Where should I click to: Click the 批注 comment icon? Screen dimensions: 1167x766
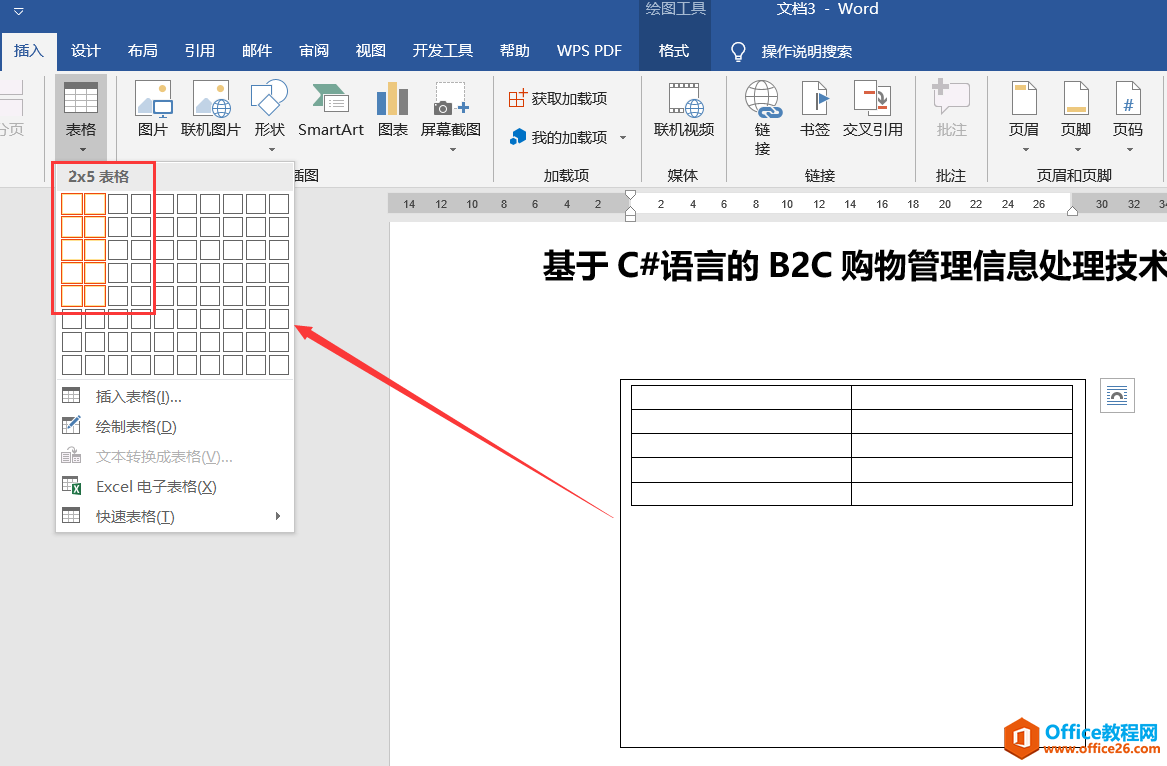(950, 109)
